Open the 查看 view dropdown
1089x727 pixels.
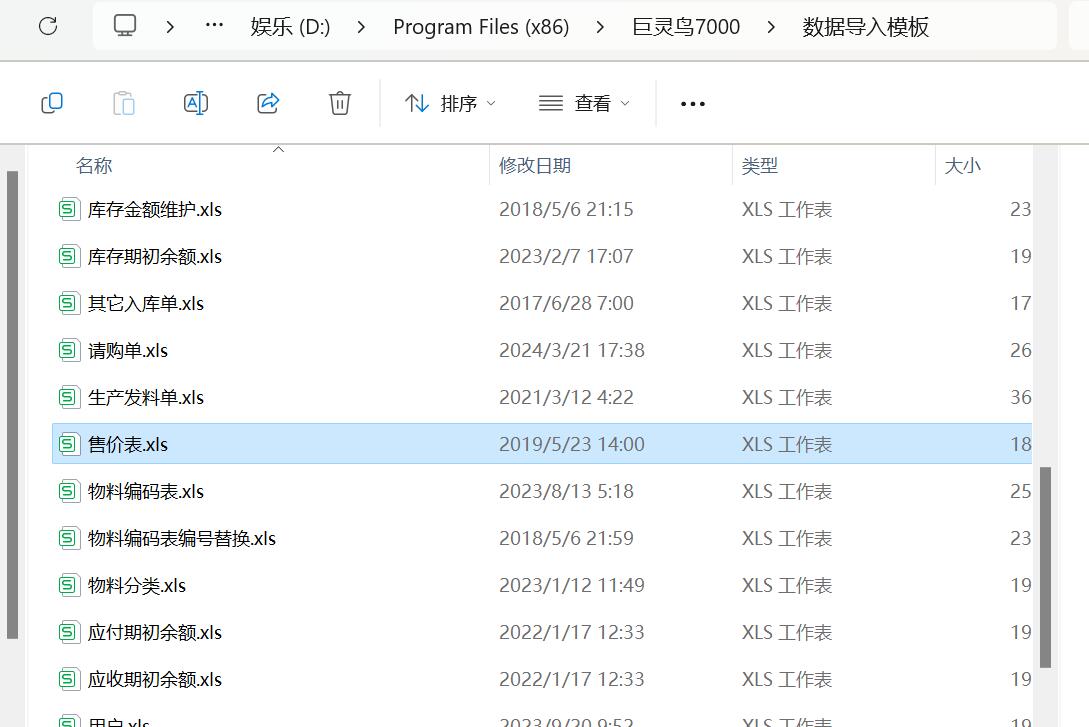point(585,103)
